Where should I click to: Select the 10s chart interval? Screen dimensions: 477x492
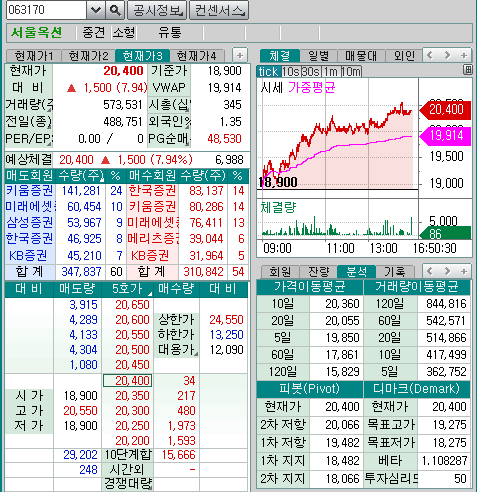pyautogui.click(x=290, y=71)
